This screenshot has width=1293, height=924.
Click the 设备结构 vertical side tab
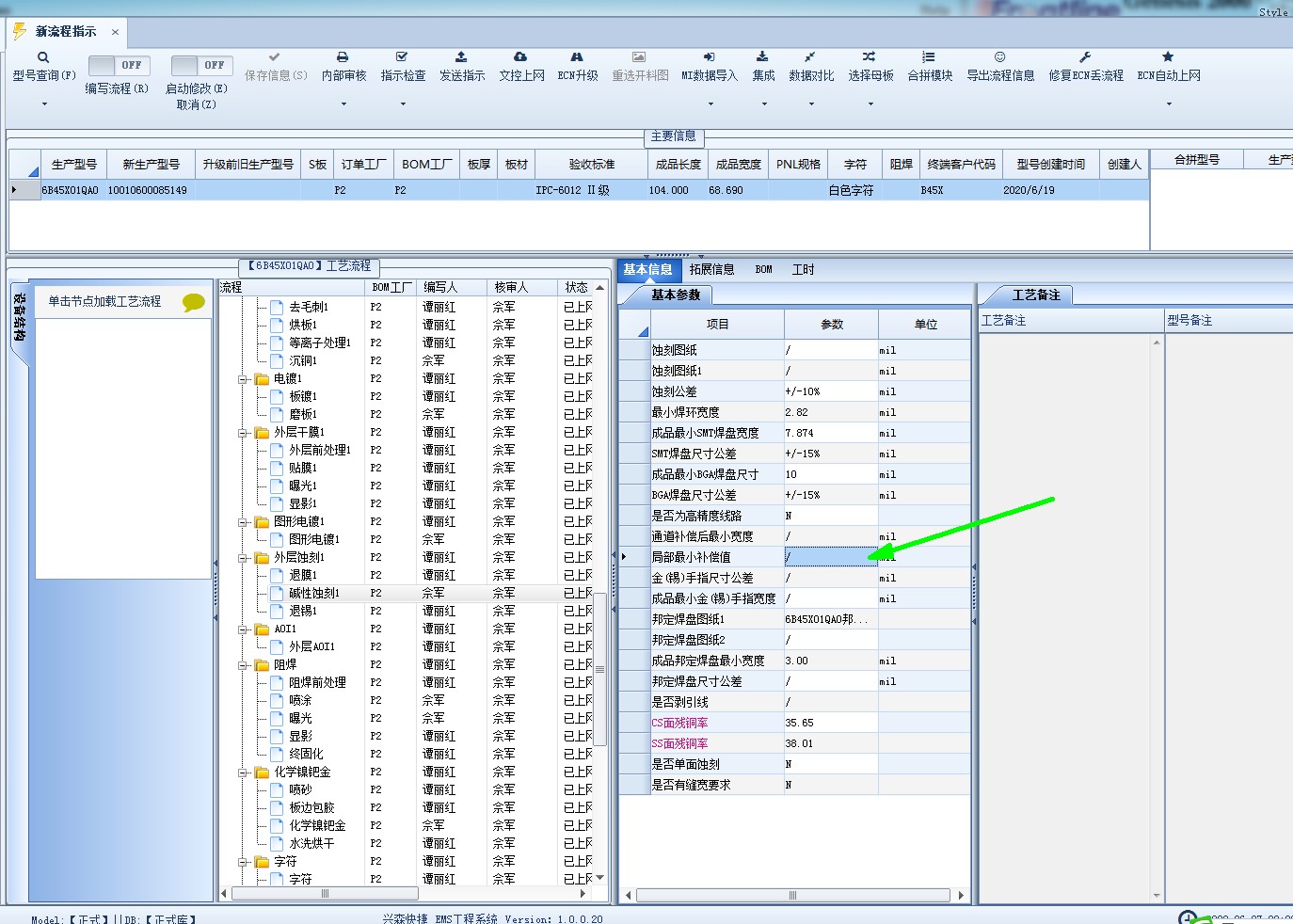pyautogui.click(x=20, y=316)
